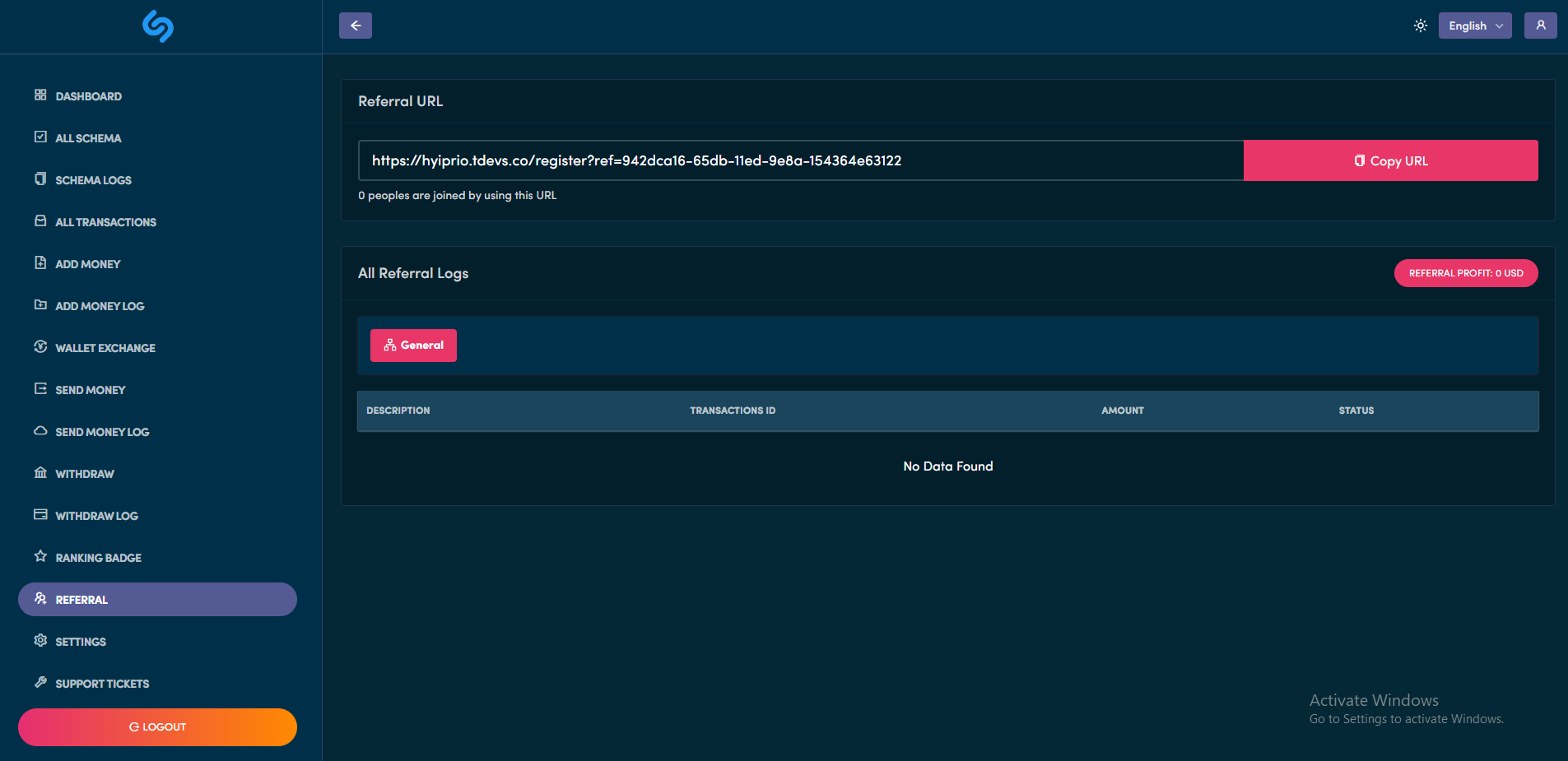Image resolution: width=1568 pixels, height=761 pixels.
Task: Open Send Money page
Action: (90, 390)
